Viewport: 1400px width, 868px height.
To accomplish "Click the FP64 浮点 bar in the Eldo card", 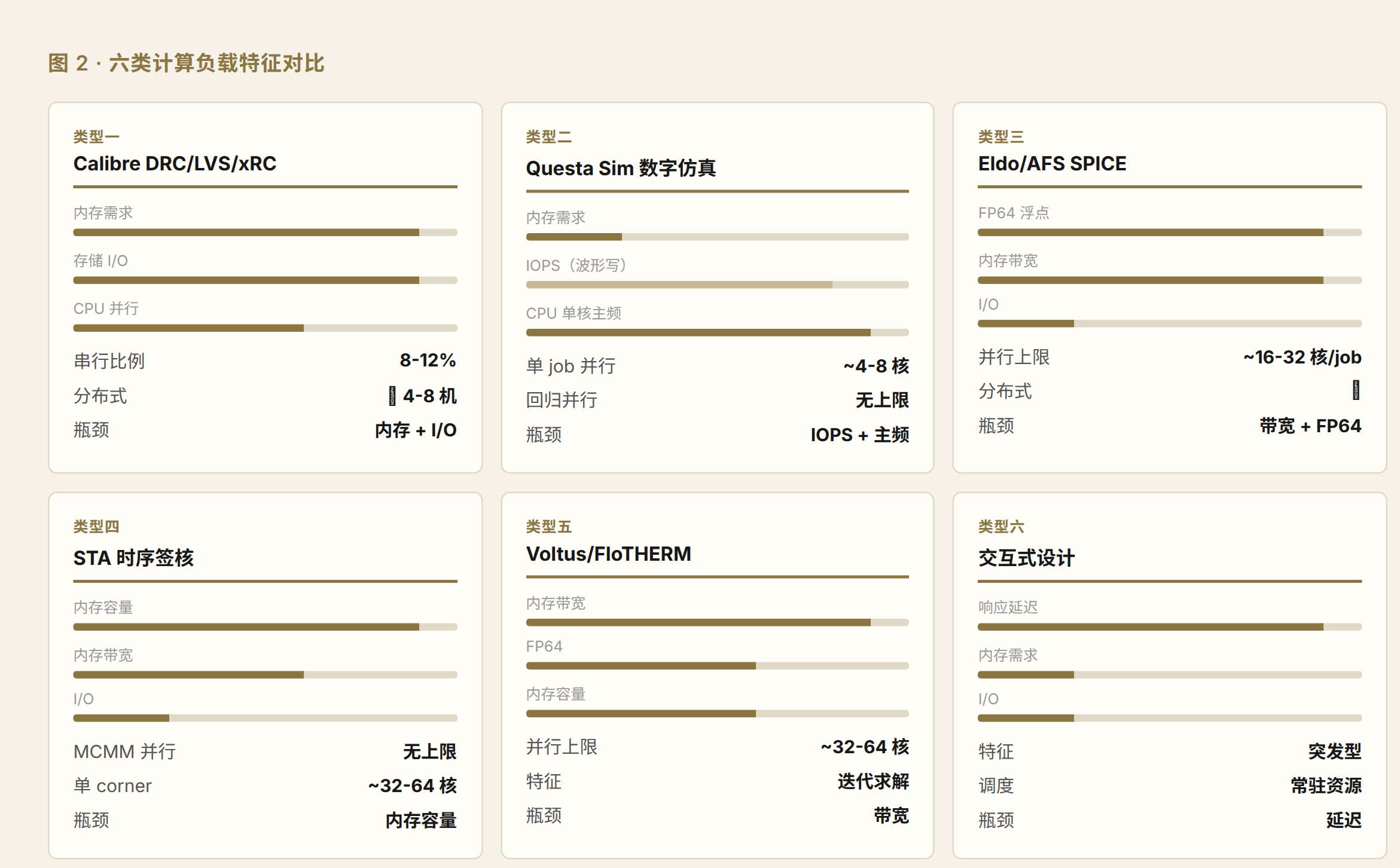I will (x=1170, y=232).
